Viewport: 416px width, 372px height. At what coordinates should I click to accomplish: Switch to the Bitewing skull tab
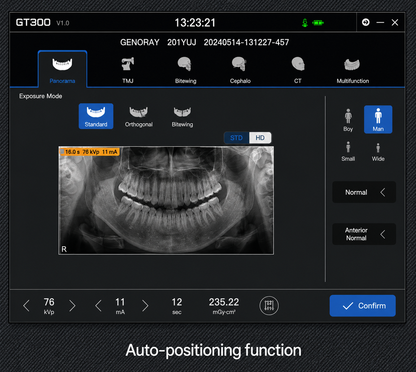point(185,70)
